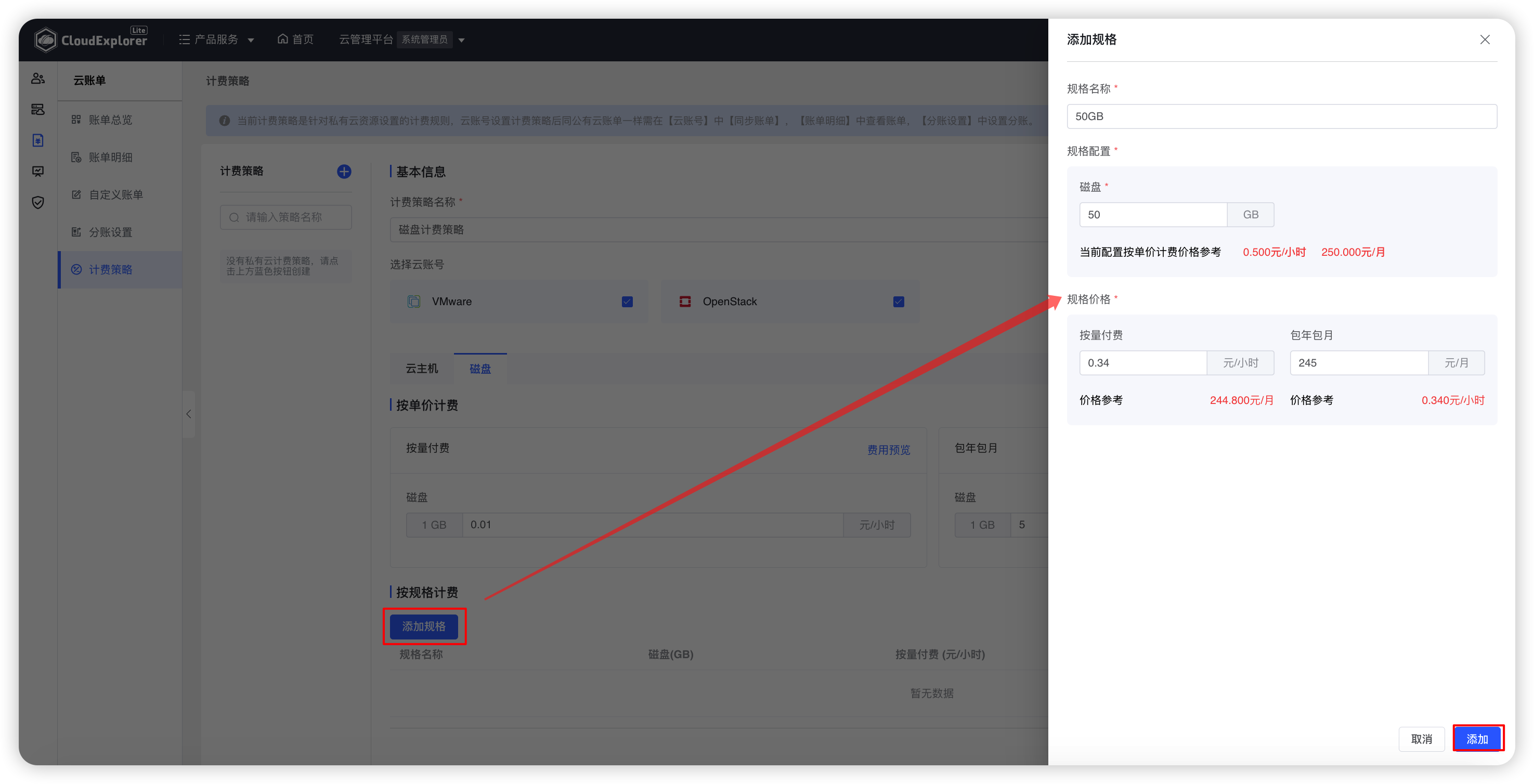Go to 首页 home link
Viewport: 1534px width, 784px height.
click(295, 40)
